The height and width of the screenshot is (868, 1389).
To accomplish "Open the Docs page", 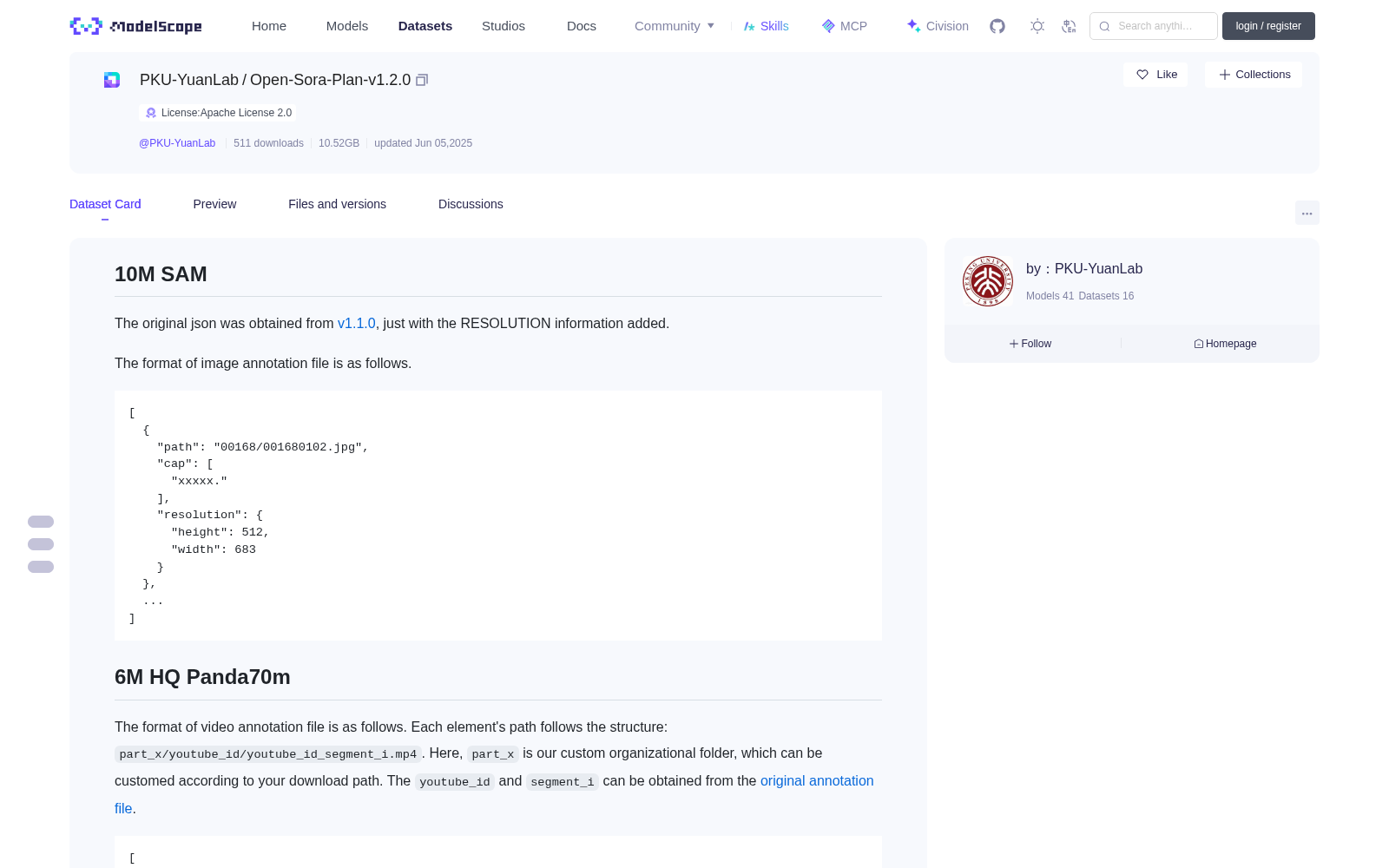I will coord(582,26).
